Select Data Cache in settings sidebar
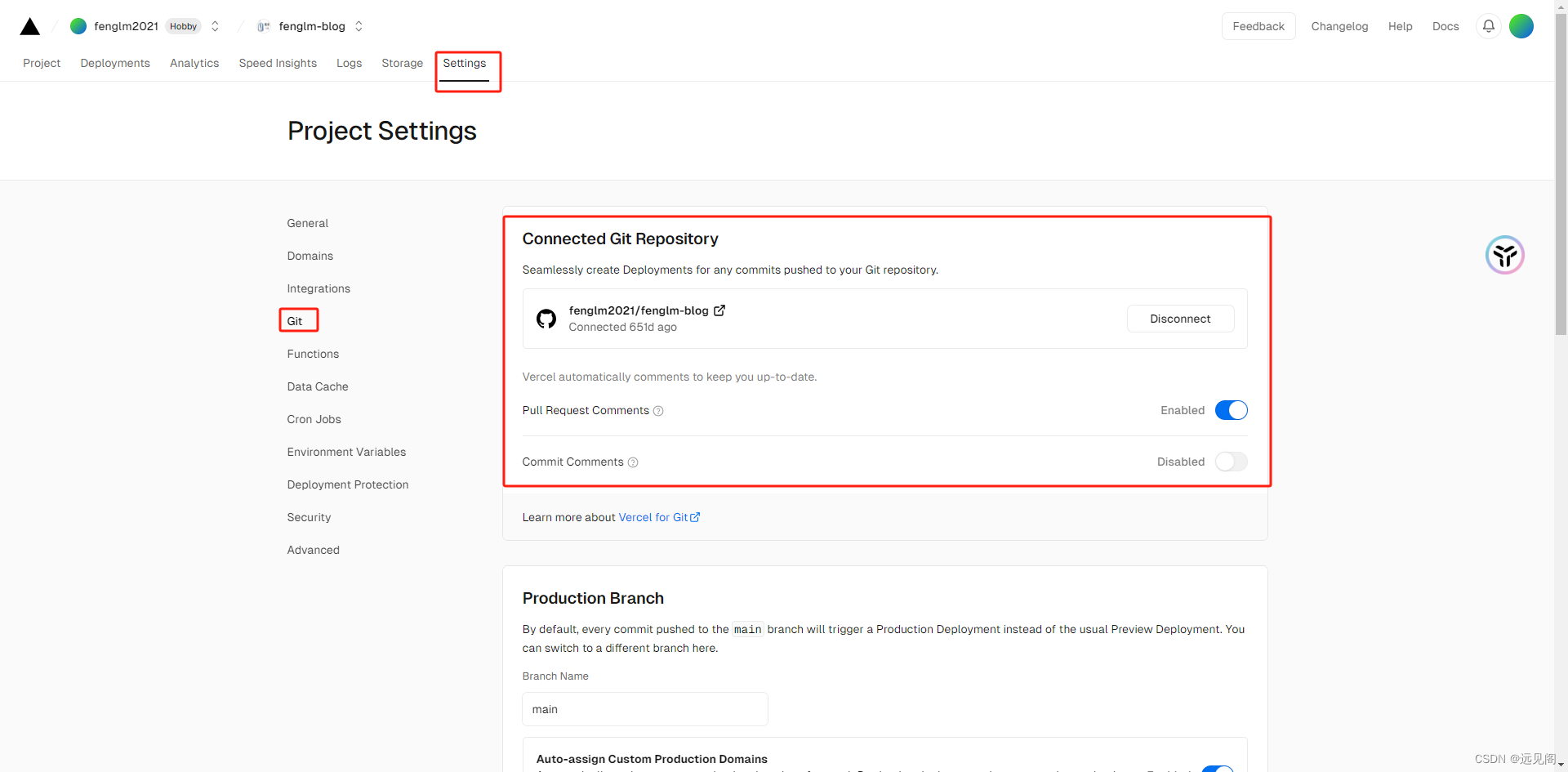Screen dimensions: 1568x772 point(318,386)
